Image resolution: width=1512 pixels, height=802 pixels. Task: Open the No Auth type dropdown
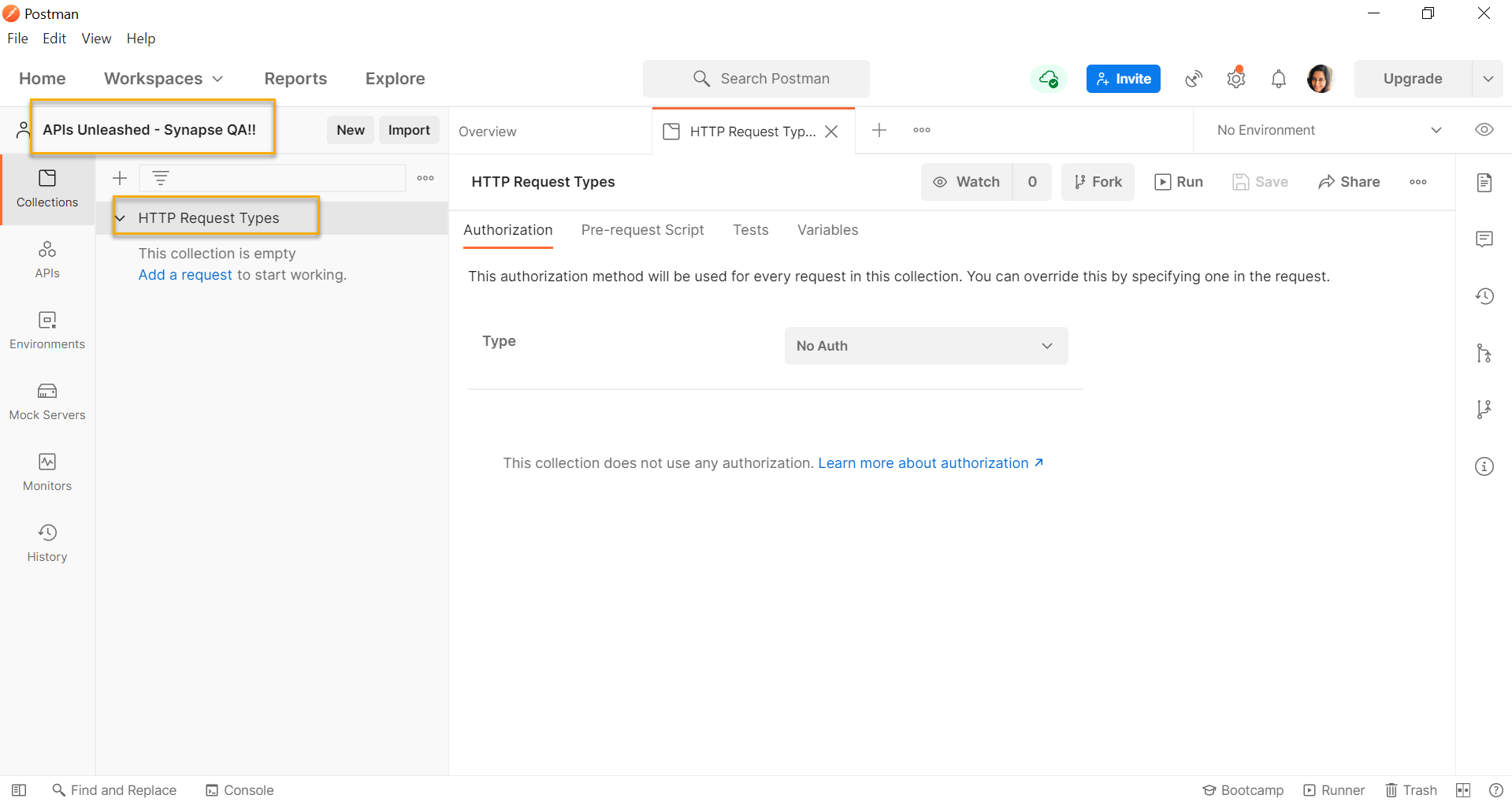[x=926, y=346]
